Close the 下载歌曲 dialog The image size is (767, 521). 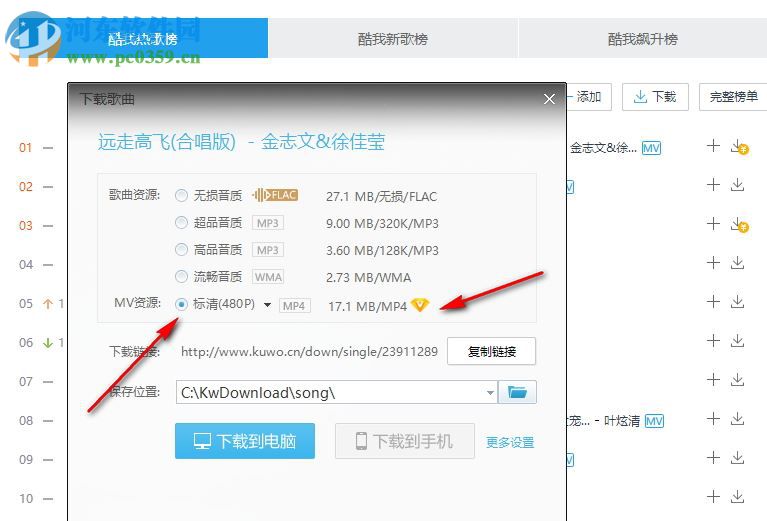coord(549,99)
